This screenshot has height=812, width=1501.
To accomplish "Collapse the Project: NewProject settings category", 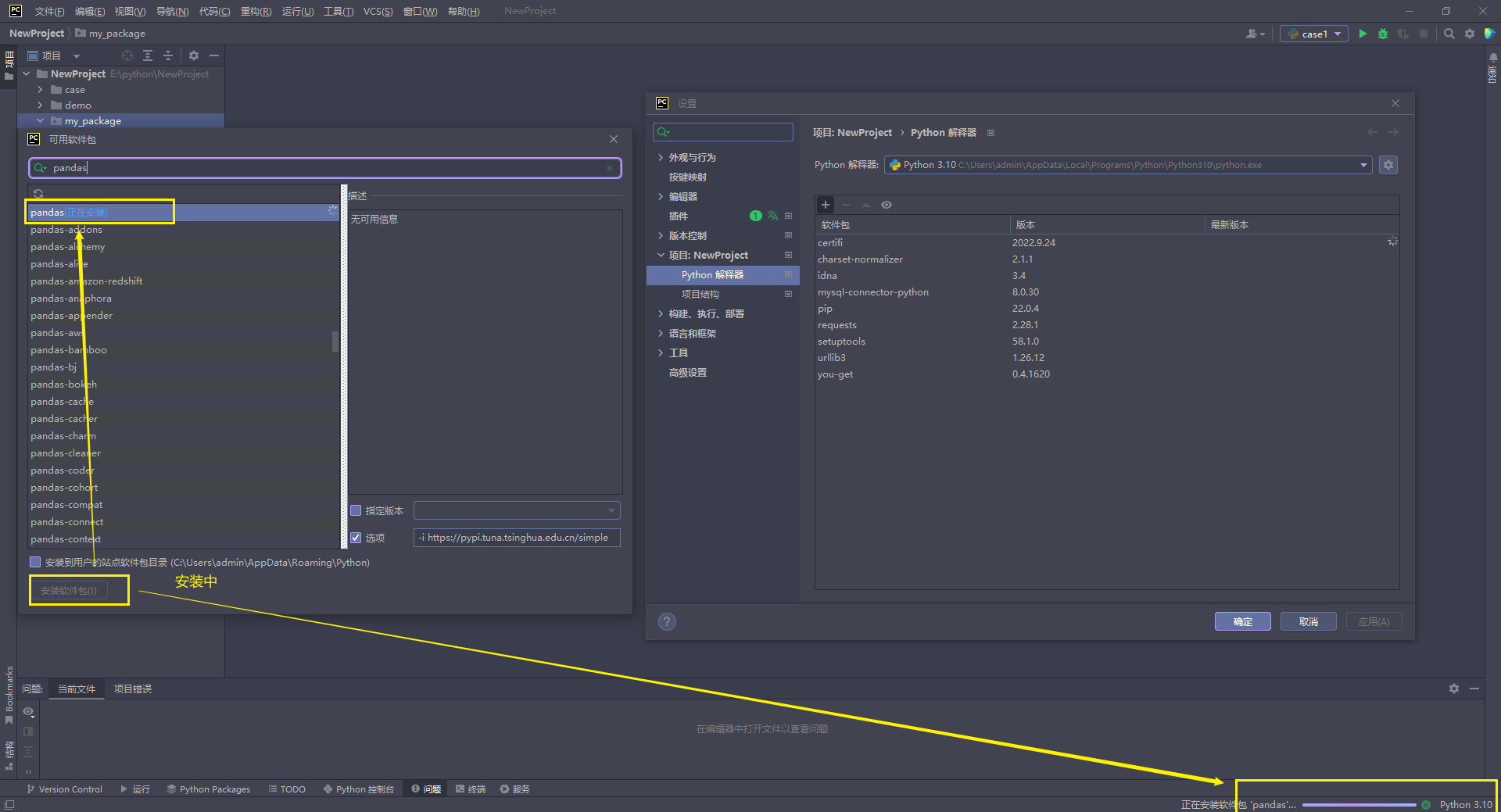I will [x=661, y=256].
